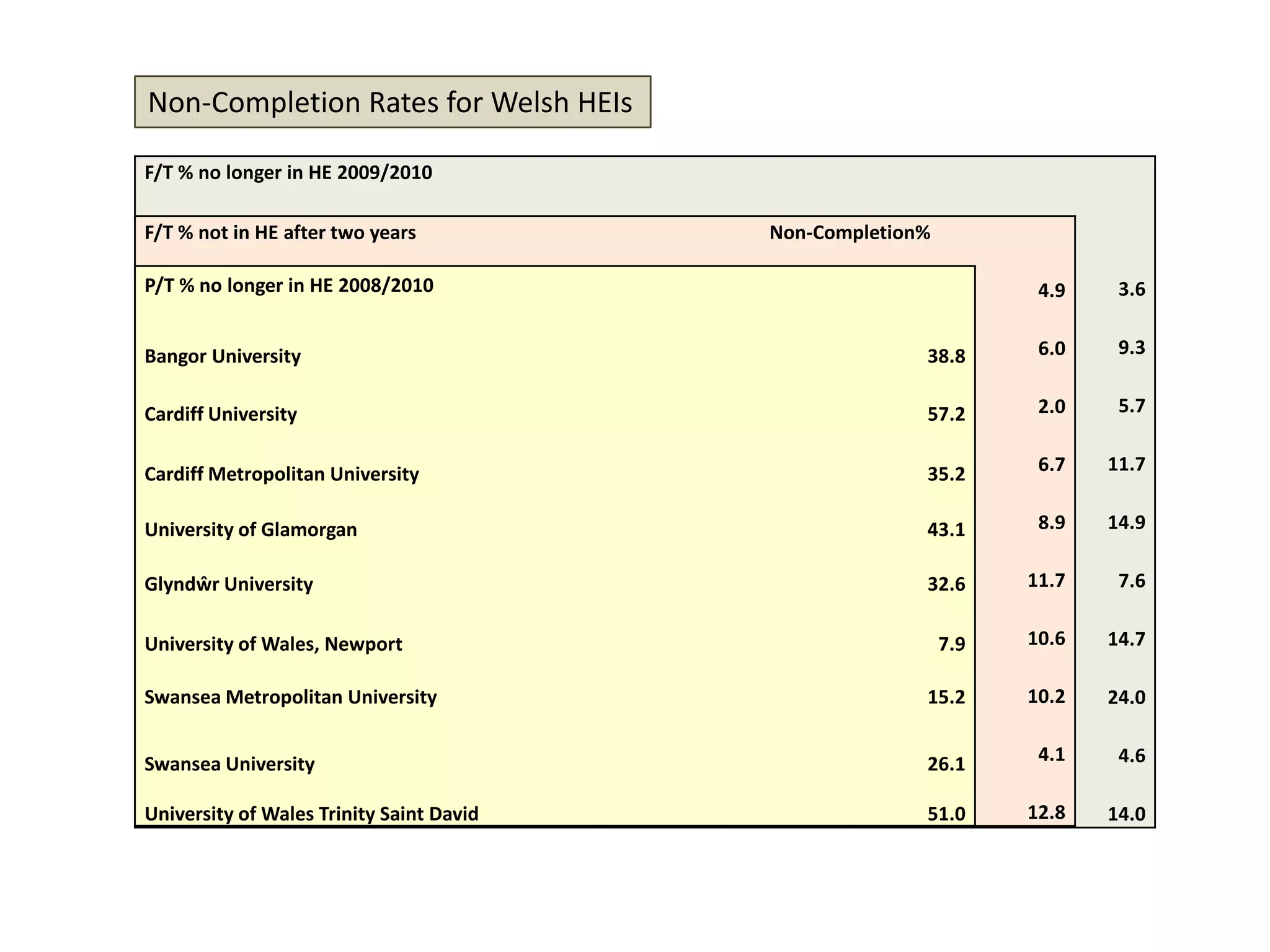
Task: Select the Swansea Metropolitan University label
Action: [x=290, y=697]
